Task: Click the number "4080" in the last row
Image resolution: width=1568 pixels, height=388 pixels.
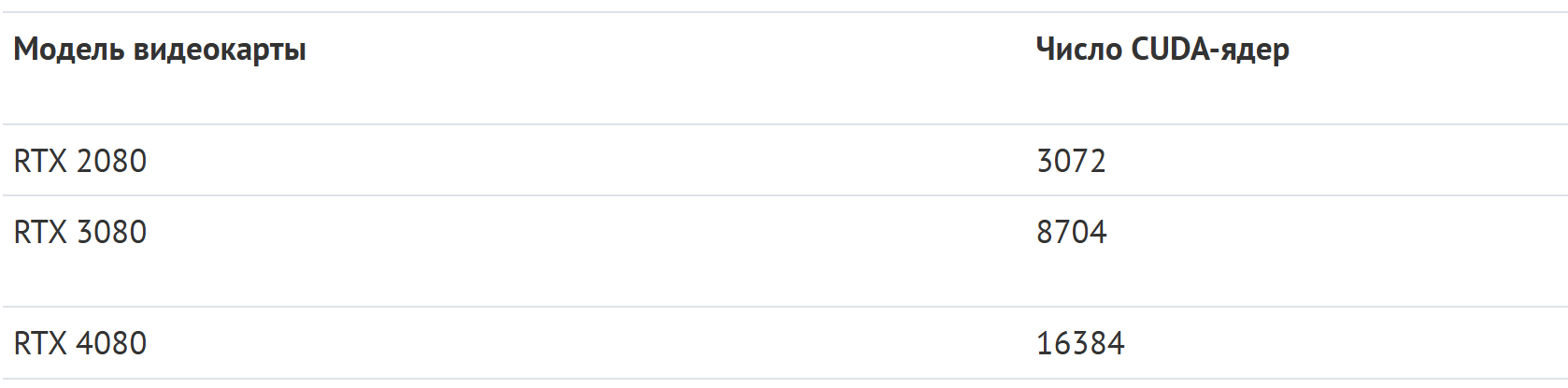Action: (112, 343)
